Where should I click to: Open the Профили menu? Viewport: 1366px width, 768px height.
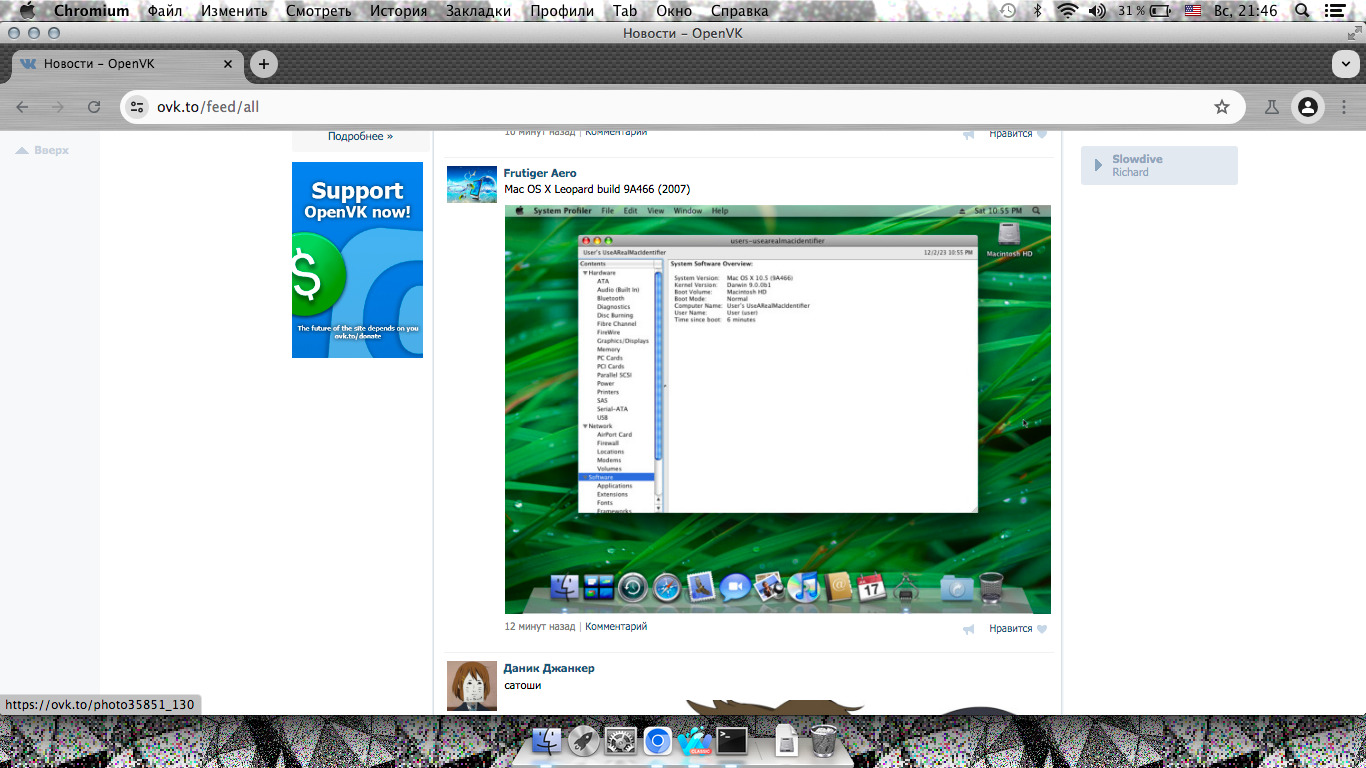click(562, 11)
